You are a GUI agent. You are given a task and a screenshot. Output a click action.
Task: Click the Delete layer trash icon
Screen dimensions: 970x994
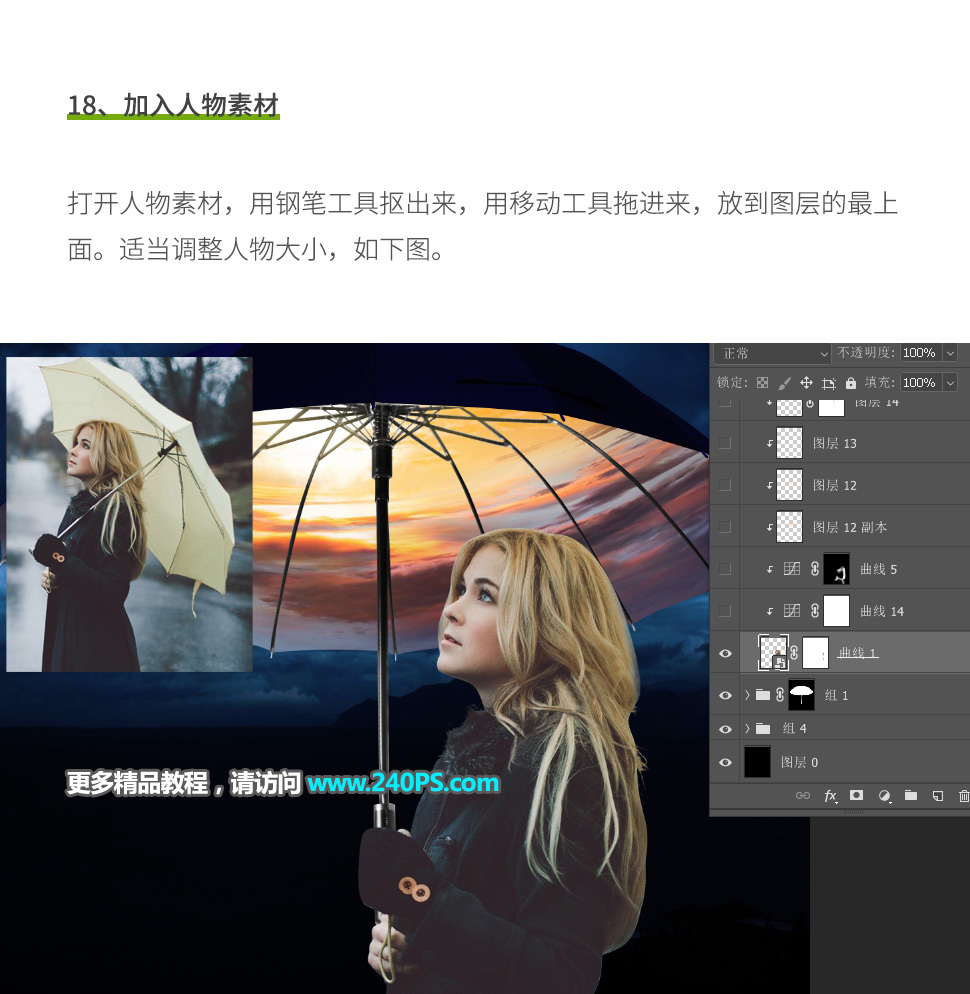coord(962,795)
